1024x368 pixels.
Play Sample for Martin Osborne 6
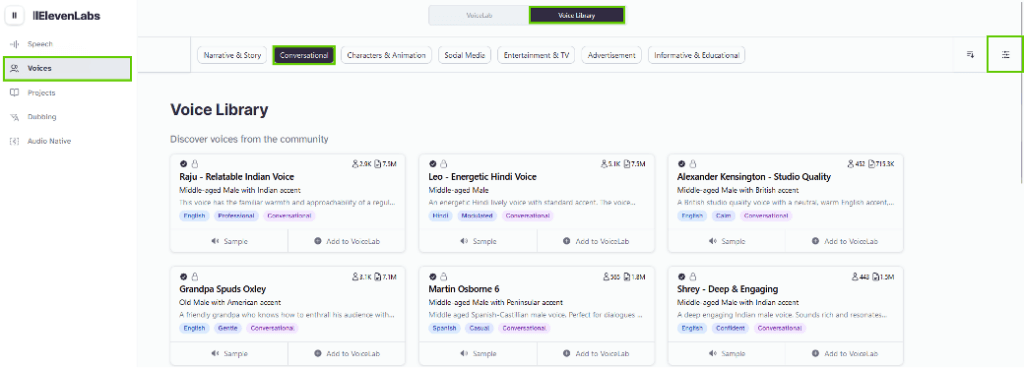click(478, 353)
